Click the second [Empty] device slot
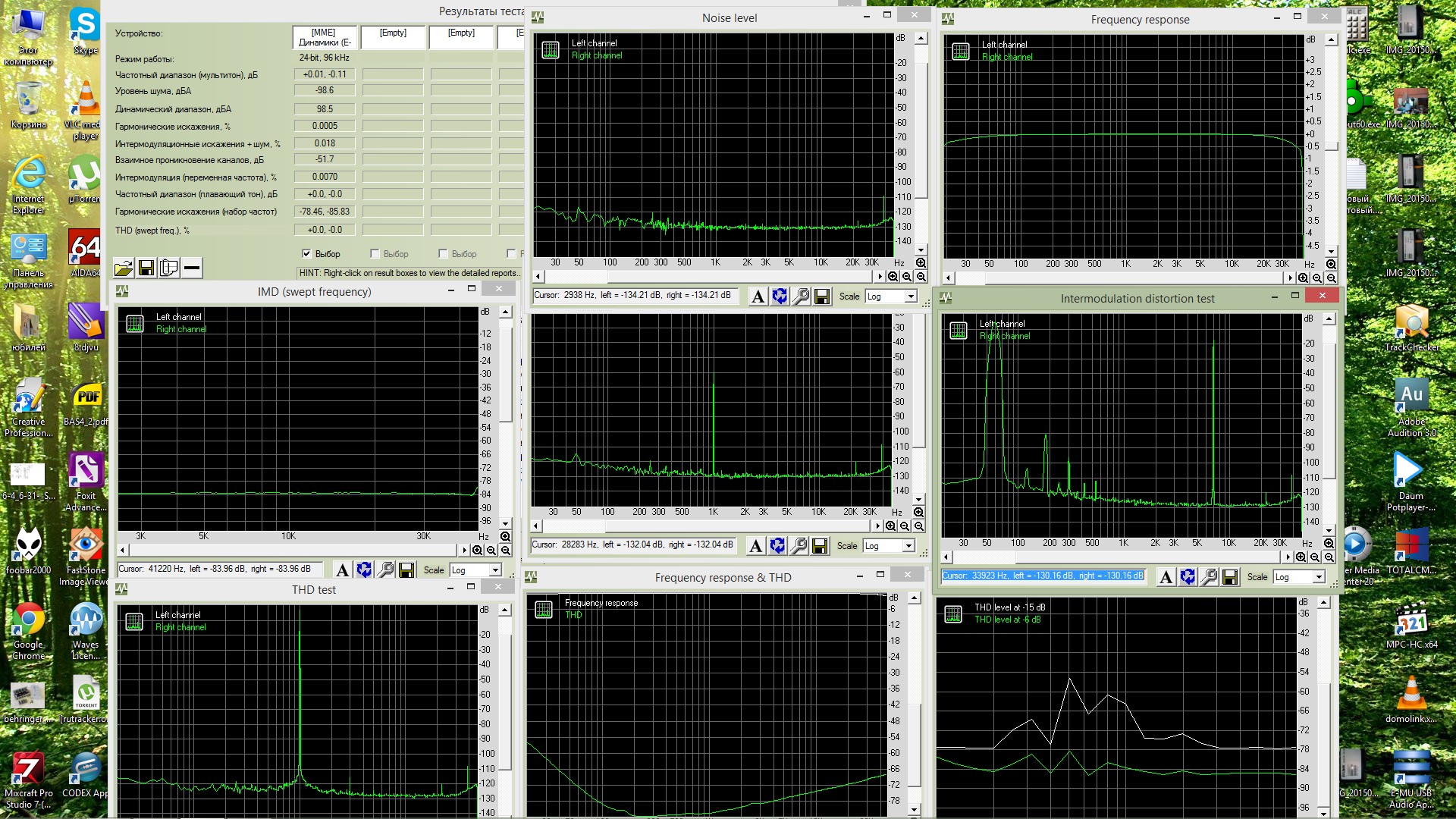Viewport: 1456px width, 819px height. (x=461, y=37)
